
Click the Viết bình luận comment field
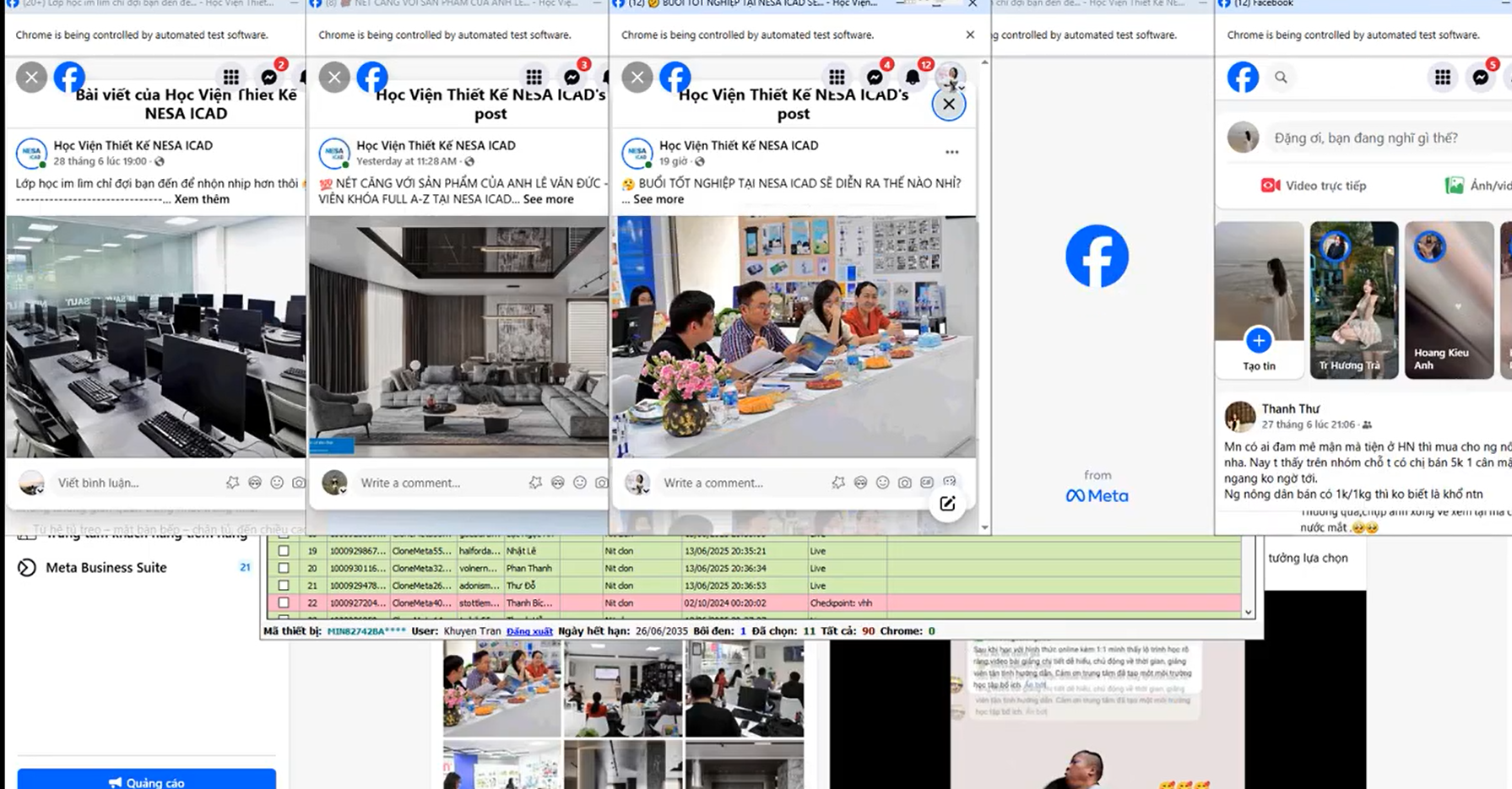pyautogui.click(x=135, y=483)
